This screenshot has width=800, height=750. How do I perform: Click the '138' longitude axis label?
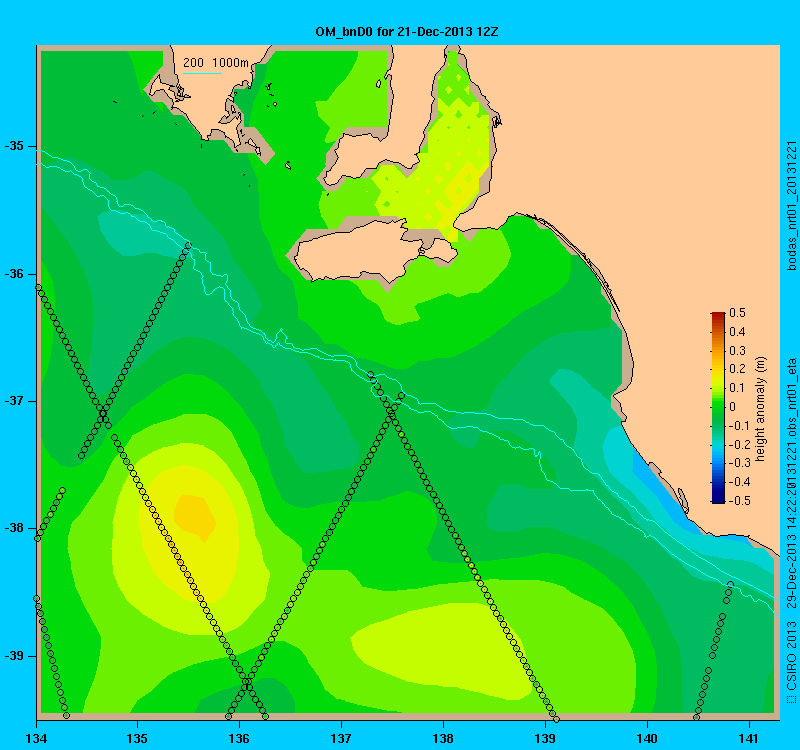point(443,738)
